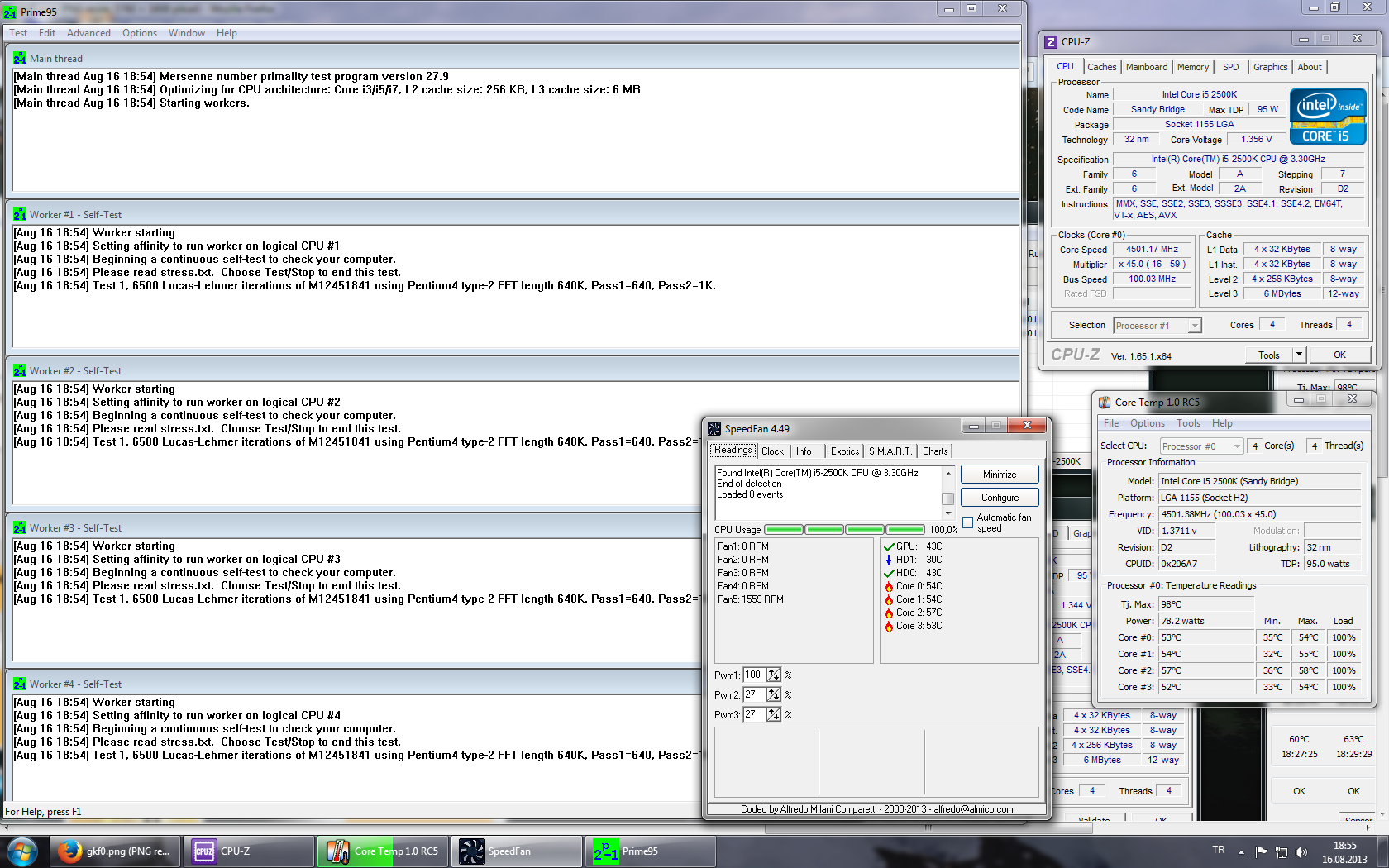Switch to the Graphics tab in CPU-Z
This screenshot has height=868, width=1389.
(1270, 67)
